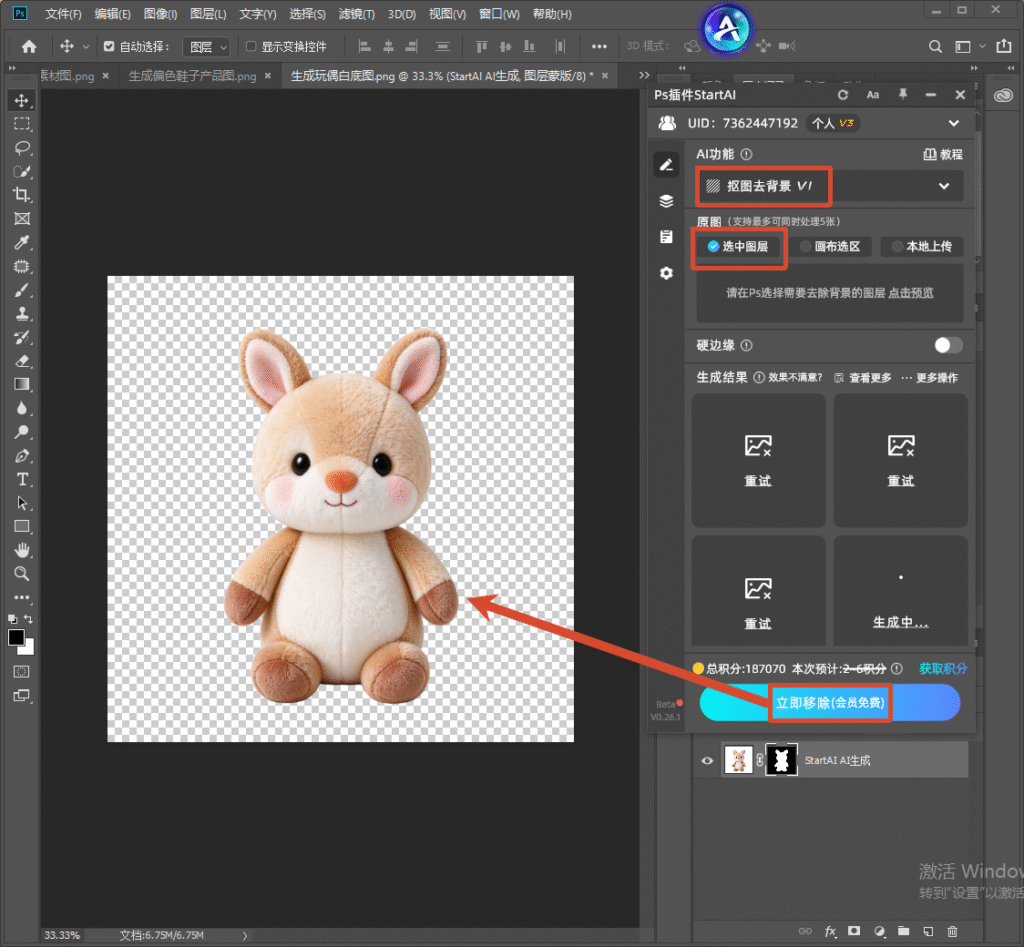Toggle the 自动选择 checkbox
1024x947 pixels.
coord(109,46)
